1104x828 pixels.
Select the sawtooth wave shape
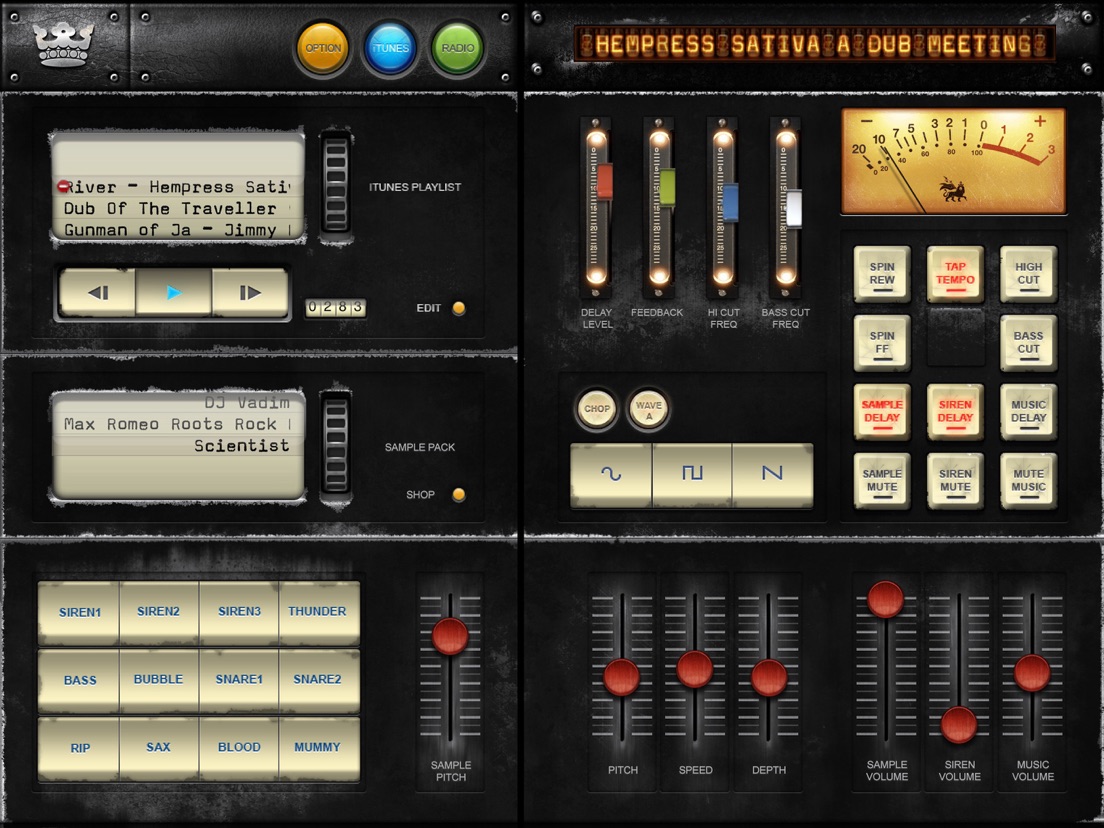[772, 474]
